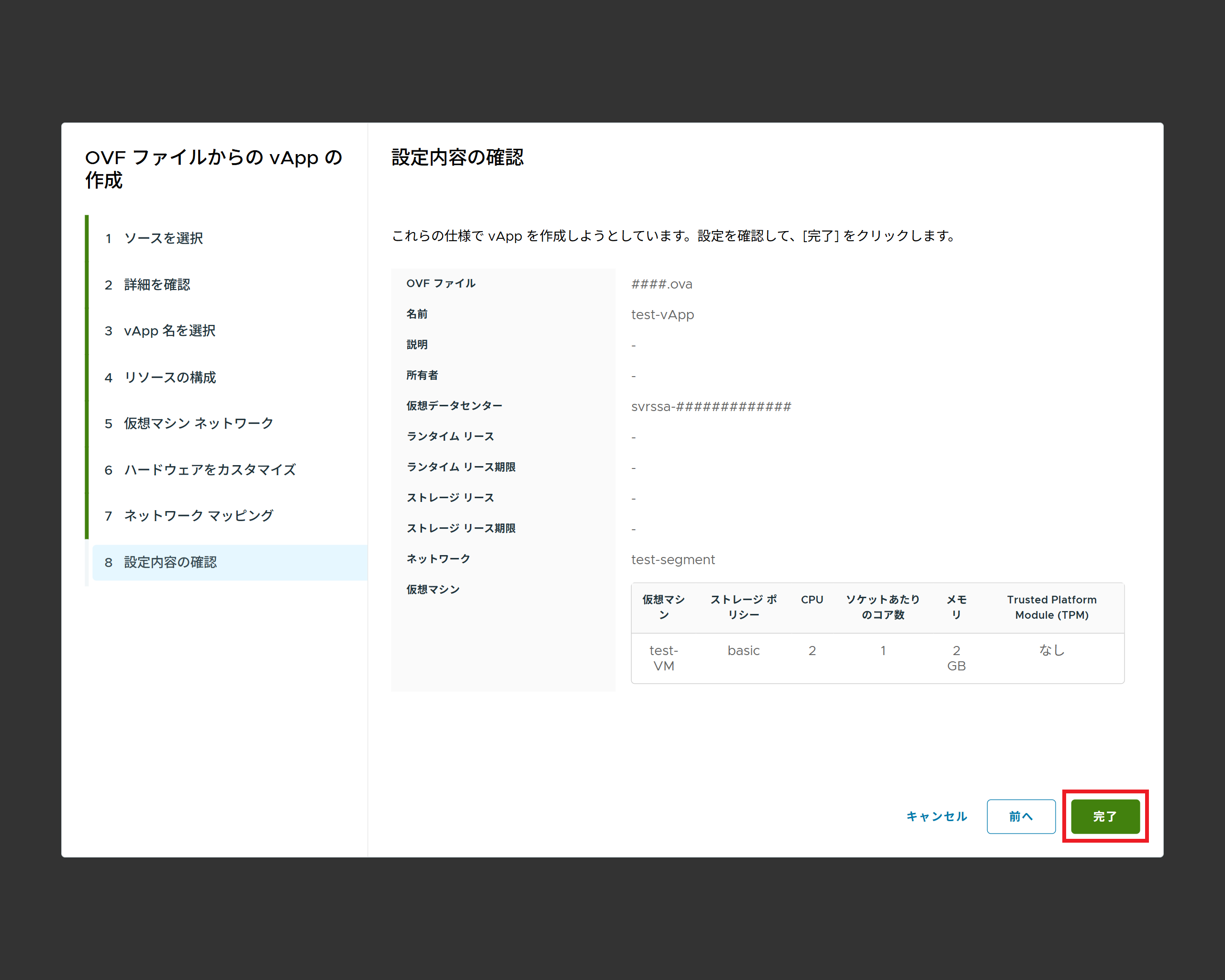Open step 4 リソースの構成
Viewport: 1225px width, 980px height.
point(169,377)
